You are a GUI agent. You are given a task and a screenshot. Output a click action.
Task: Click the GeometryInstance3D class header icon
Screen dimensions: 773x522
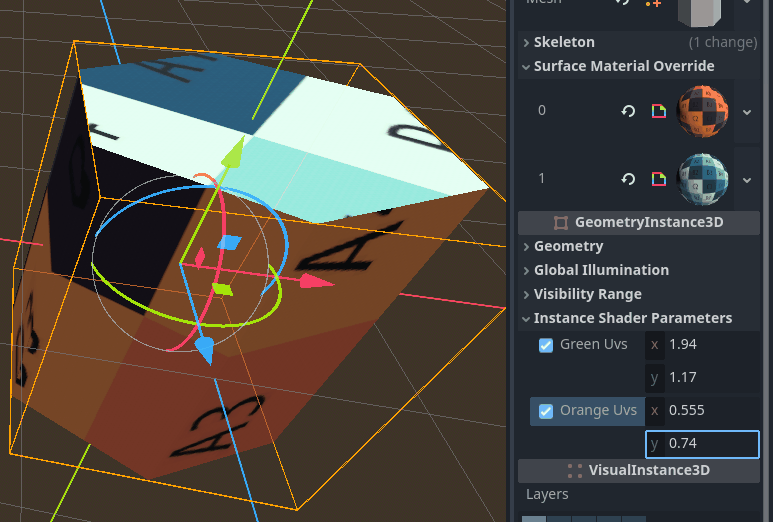(561, 222)
